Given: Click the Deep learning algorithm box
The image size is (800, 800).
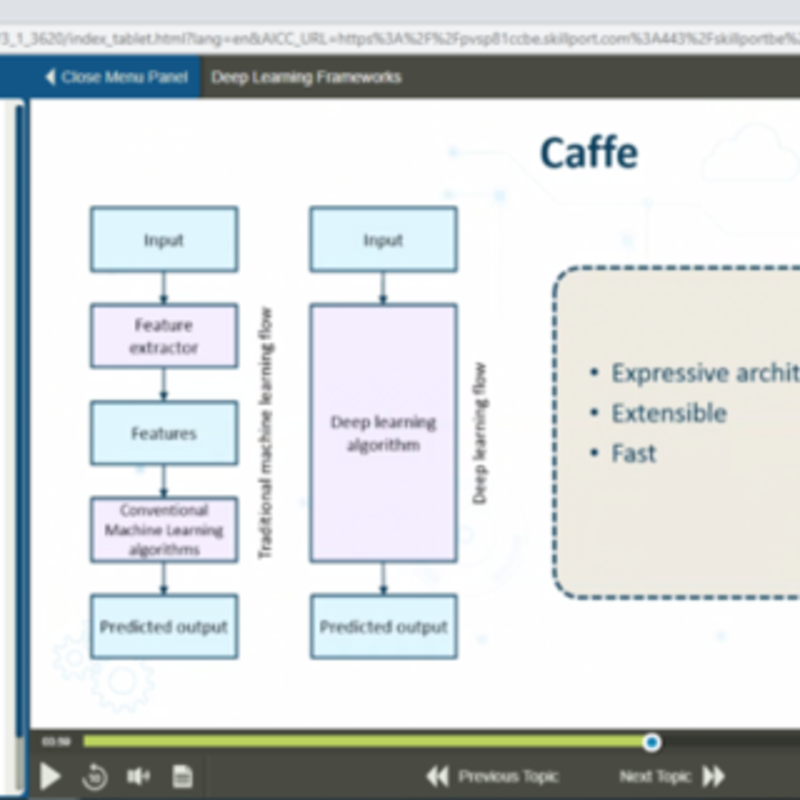Looking at the screenshot, I should 384,433.
